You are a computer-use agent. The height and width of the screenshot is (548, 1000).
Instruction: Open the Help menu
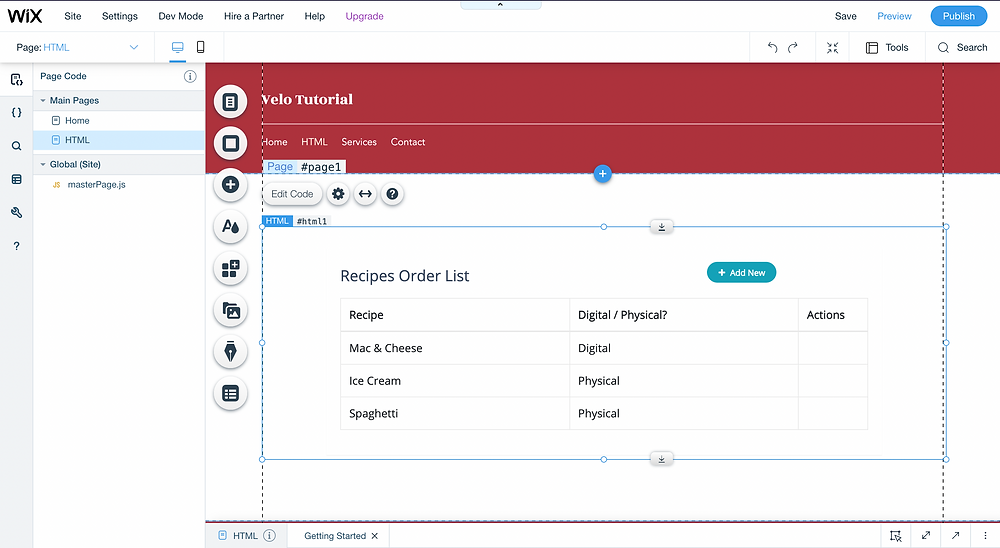(x=314, y=16)
